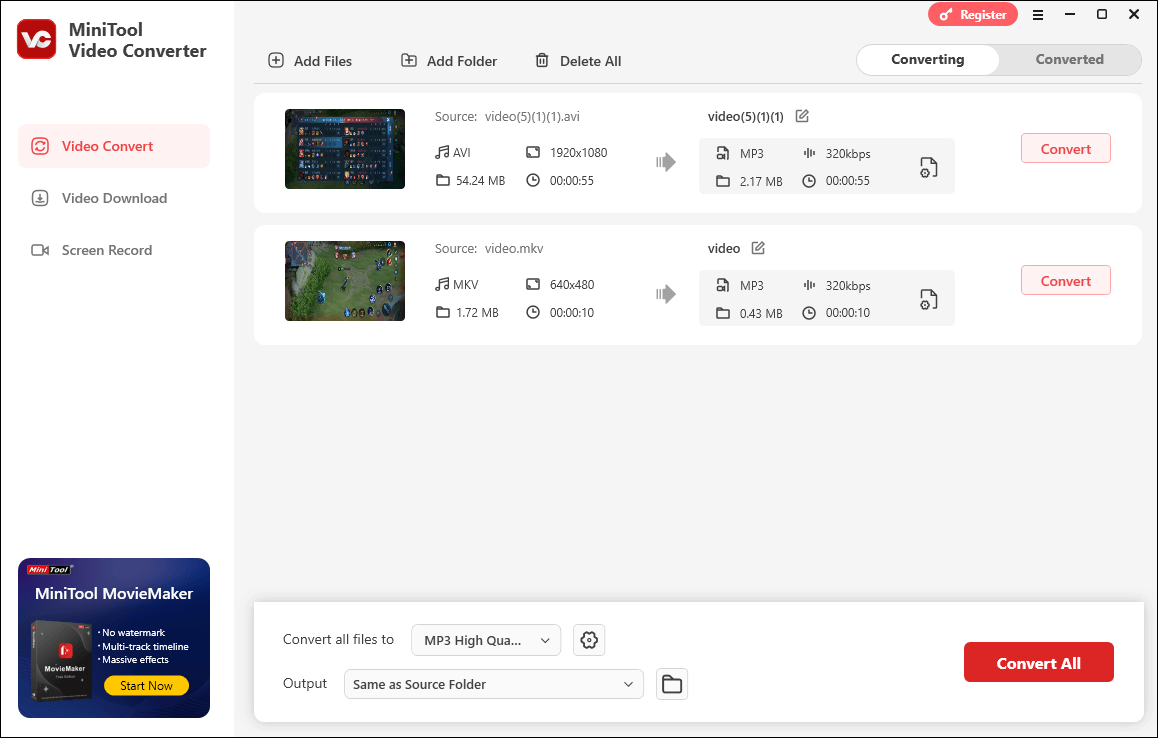Screen dimensions: 1158x738
Task: Click the conversion arrow in video.mkv row
Action: 666,294
